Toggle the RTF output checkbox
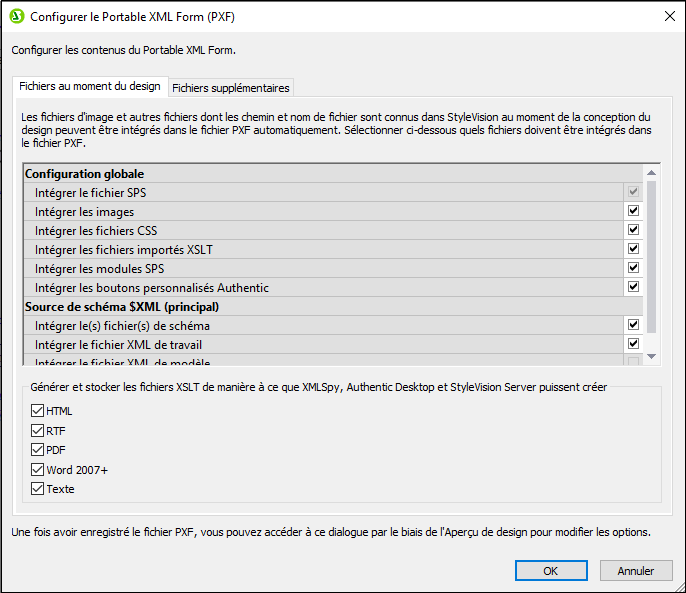 pyautogui.click(x=38, y=431)
